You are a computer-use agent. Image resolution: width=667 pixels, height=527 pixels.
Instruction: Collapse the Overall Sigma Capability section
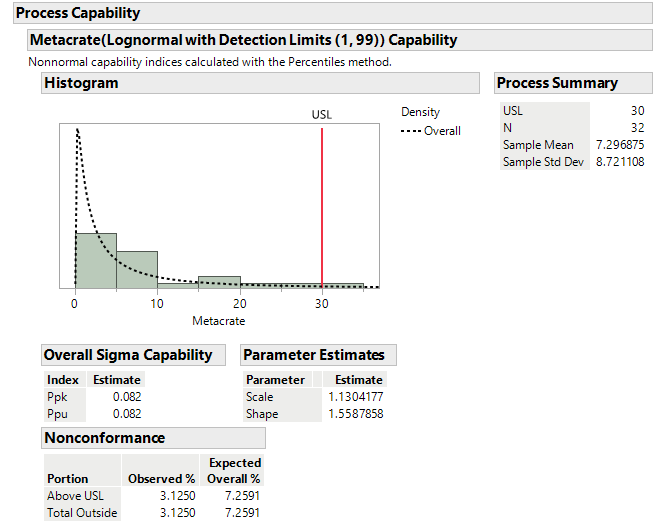[128, 354]
